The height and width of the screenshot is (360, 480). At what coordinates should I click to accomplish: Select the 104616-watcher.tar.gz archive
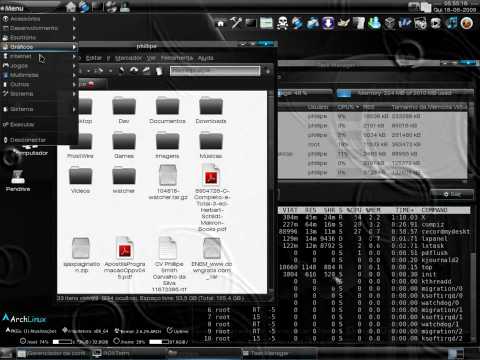pyautogui.click(x=168, y=182)
